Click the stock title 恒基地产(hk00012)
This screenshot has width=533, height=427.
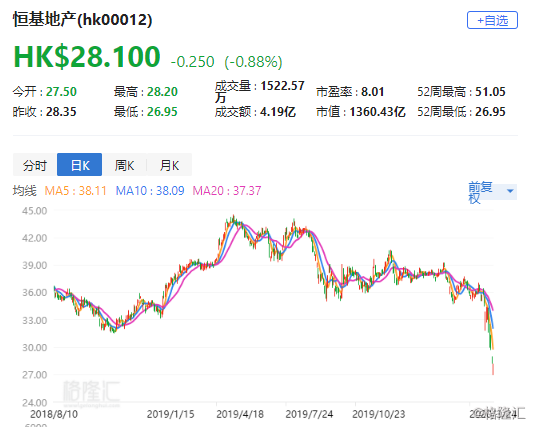tap(82, 19)
